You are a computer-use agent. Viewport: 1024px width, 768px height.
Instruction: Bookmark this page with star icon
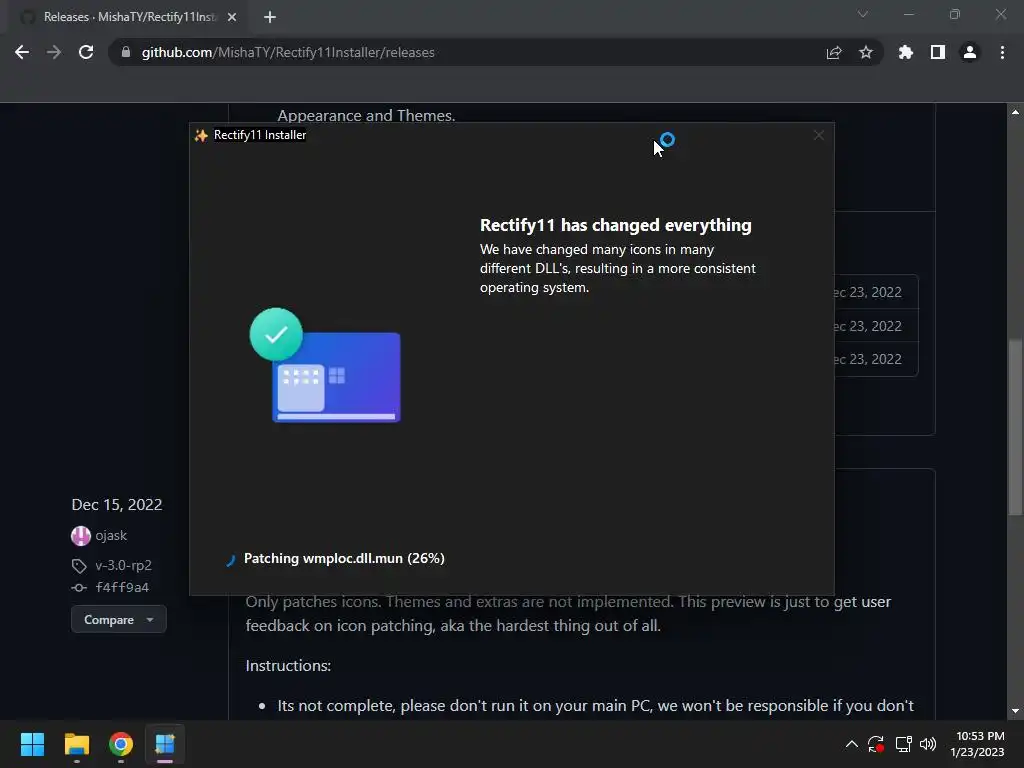coord(865,52)
